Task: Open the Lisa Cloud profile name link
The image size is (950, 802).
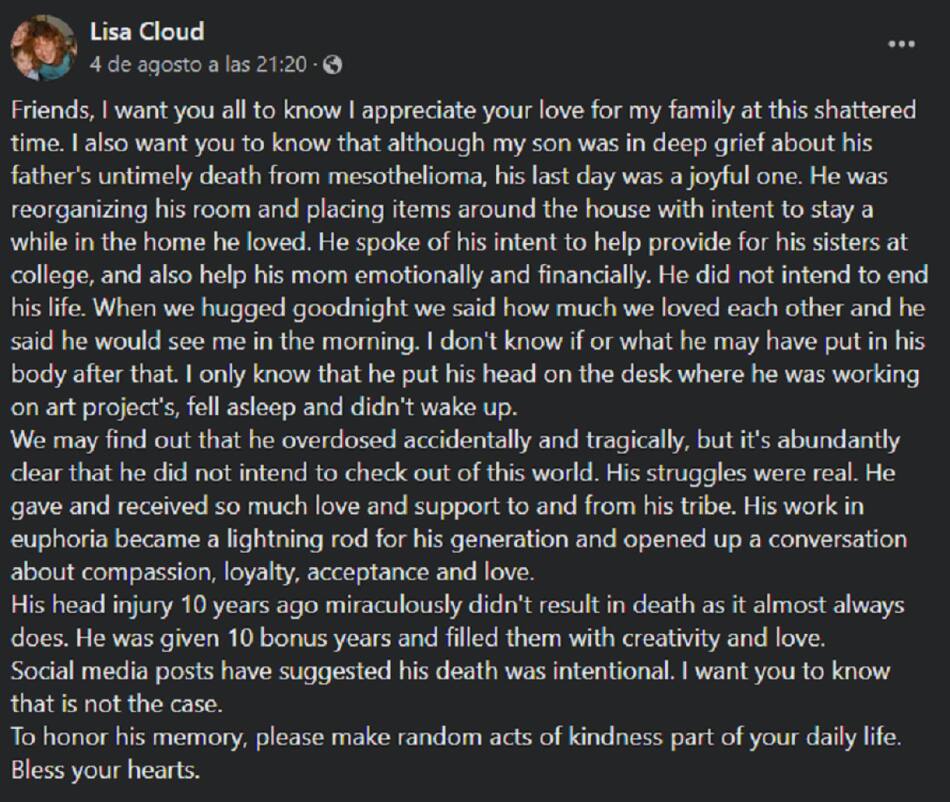Action: click(x=147, y=31)
